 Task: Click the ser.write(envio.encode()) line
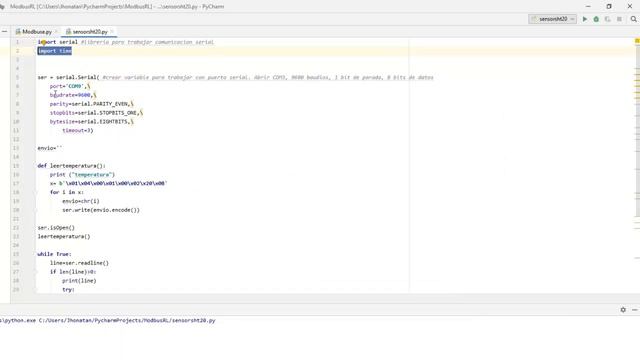pyautogui.click(x=101, y=210)
